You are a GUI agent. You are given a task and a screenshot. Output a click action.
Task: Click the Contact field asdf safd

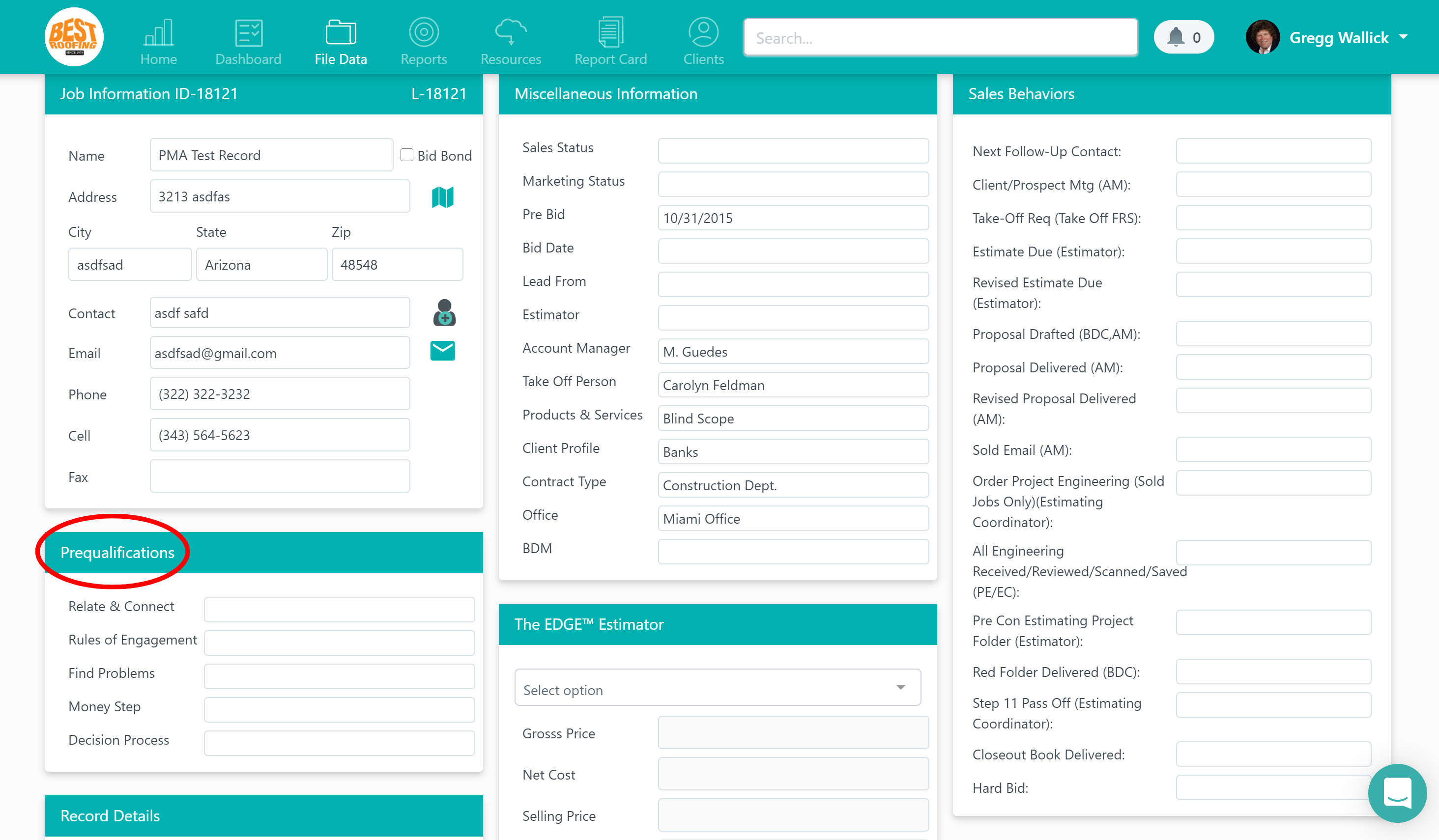tap(280, 312)
